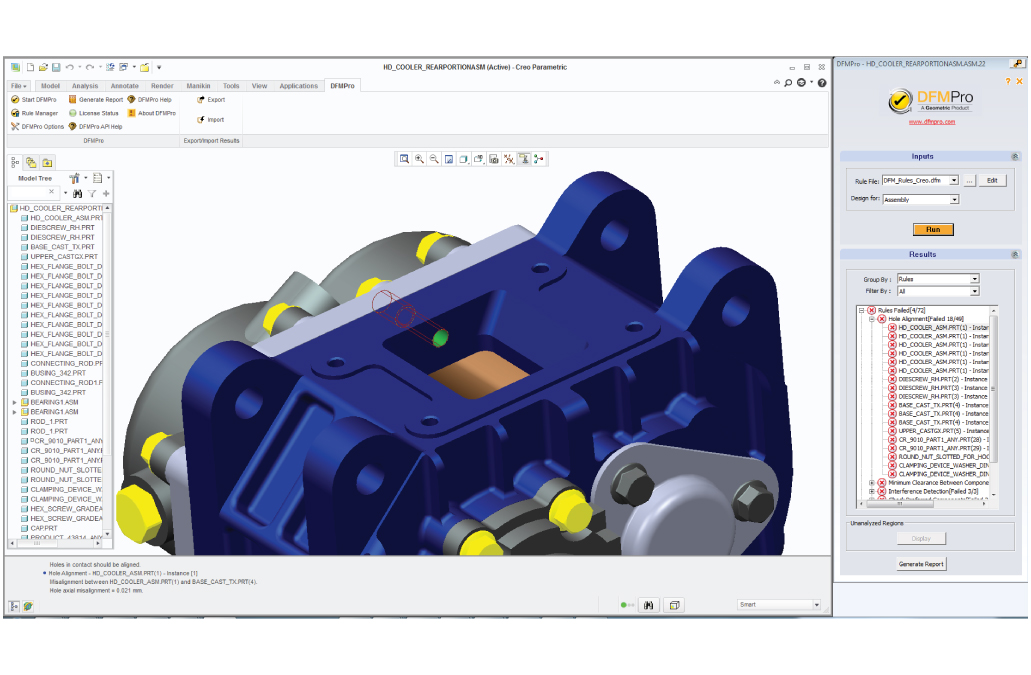
Task: Open the www.dfmpro.com link
Action: point(932,122)
